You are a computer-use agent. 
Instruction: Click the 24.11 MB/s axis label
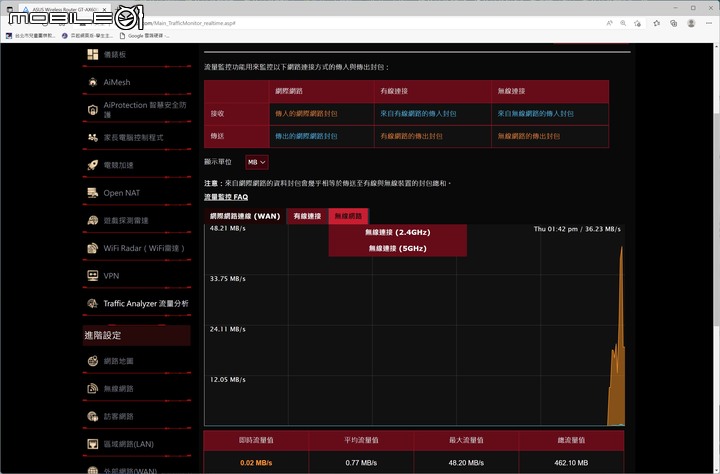point(228,329)
